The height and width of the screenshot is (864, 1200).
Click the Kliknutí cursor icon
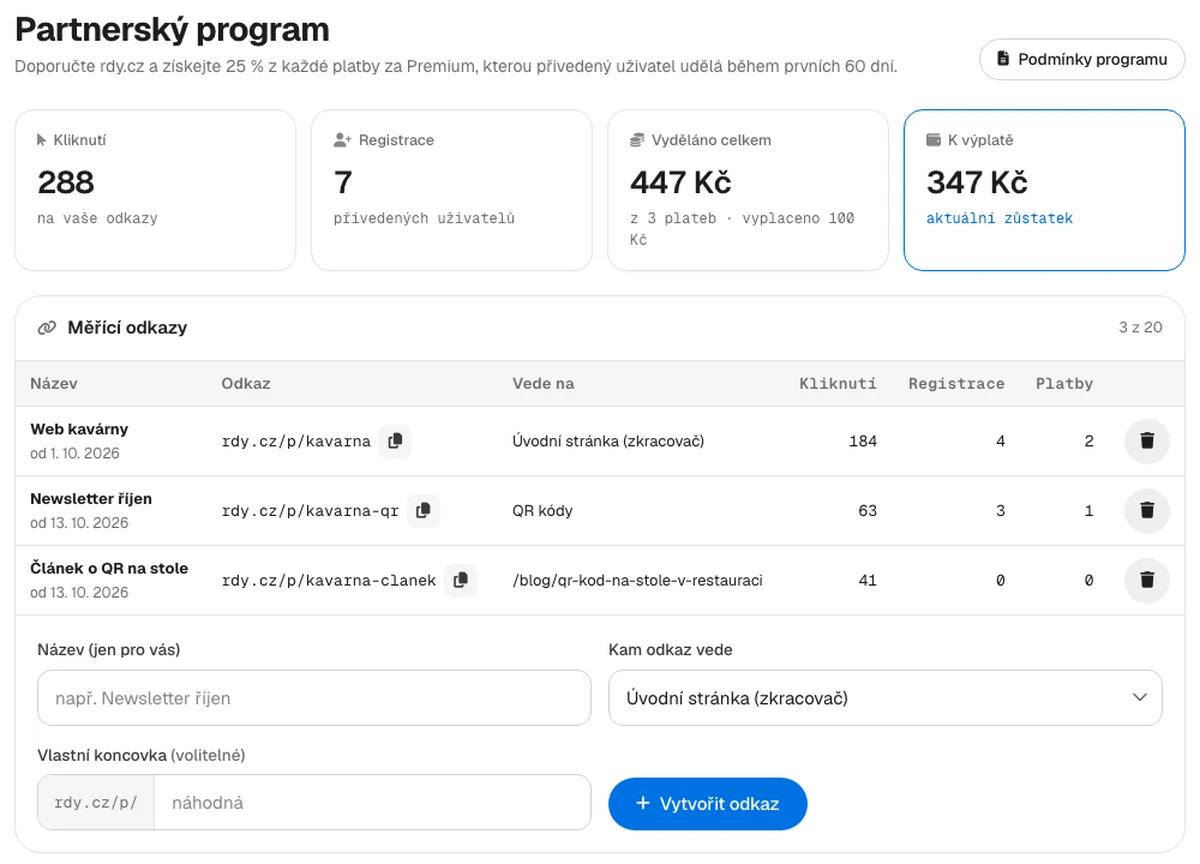pyautogui.click(x=42, y=140)
